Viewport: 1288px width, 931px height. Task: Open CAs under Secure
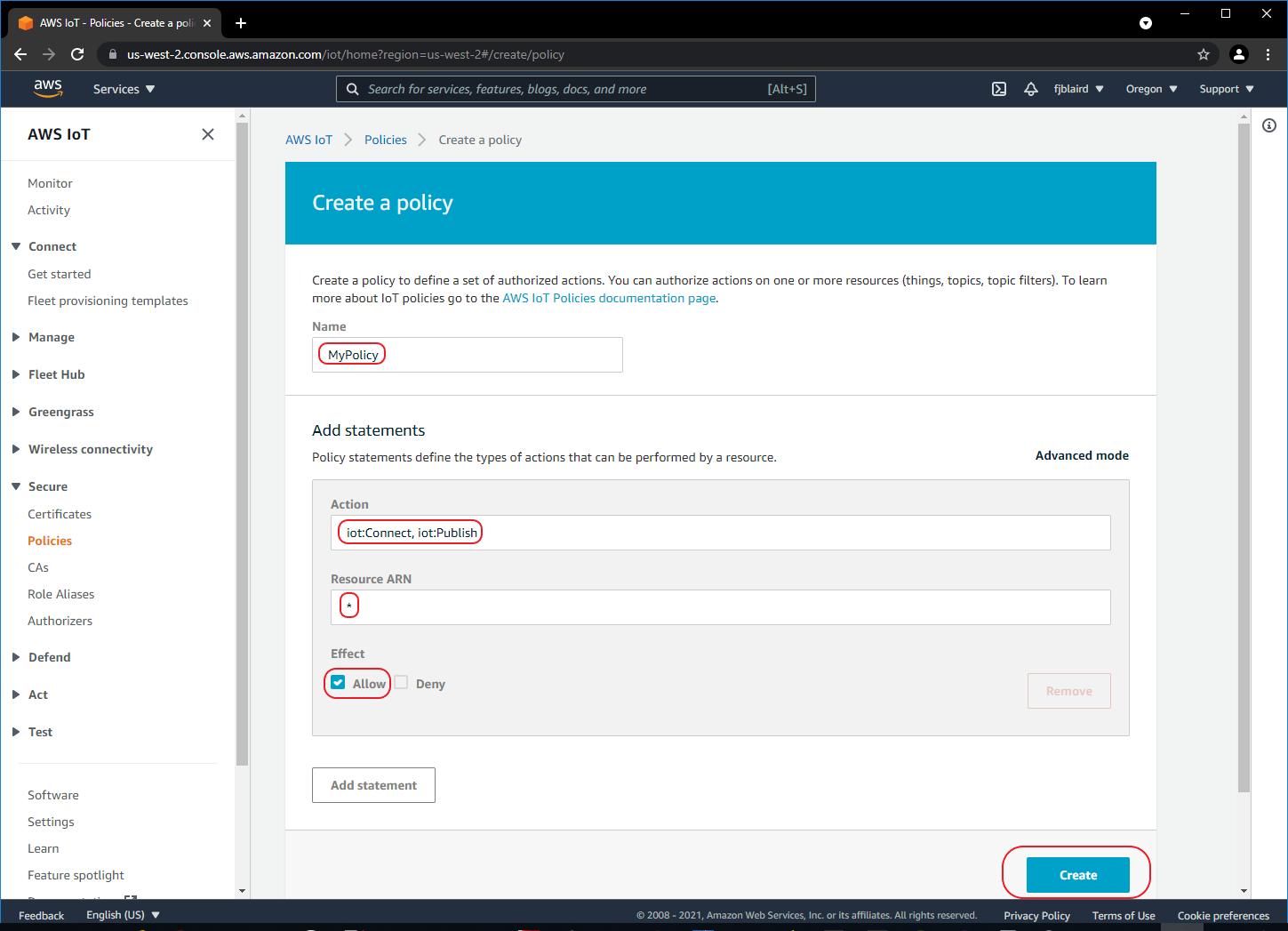click(x=38, y=567)
